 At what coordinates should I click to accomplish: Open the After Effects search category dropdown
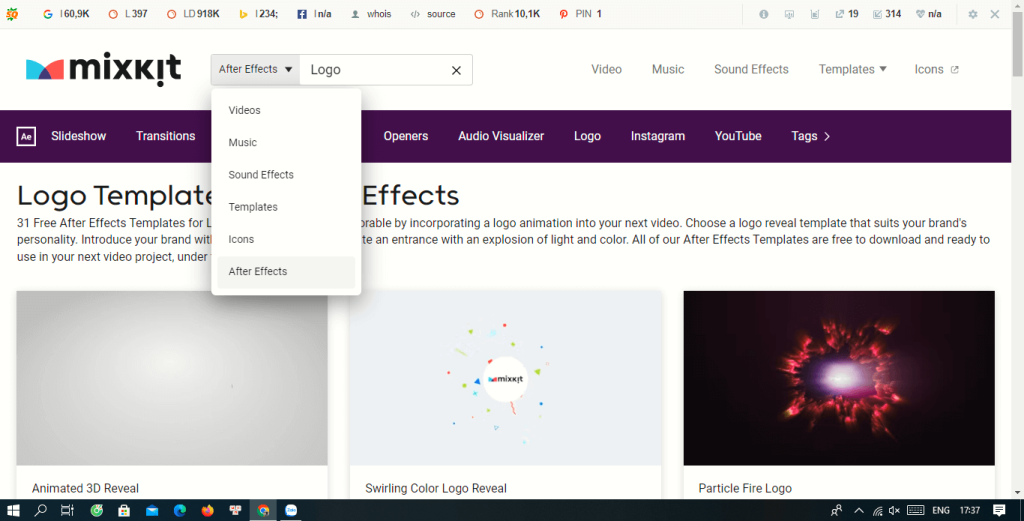pos(255,69)
